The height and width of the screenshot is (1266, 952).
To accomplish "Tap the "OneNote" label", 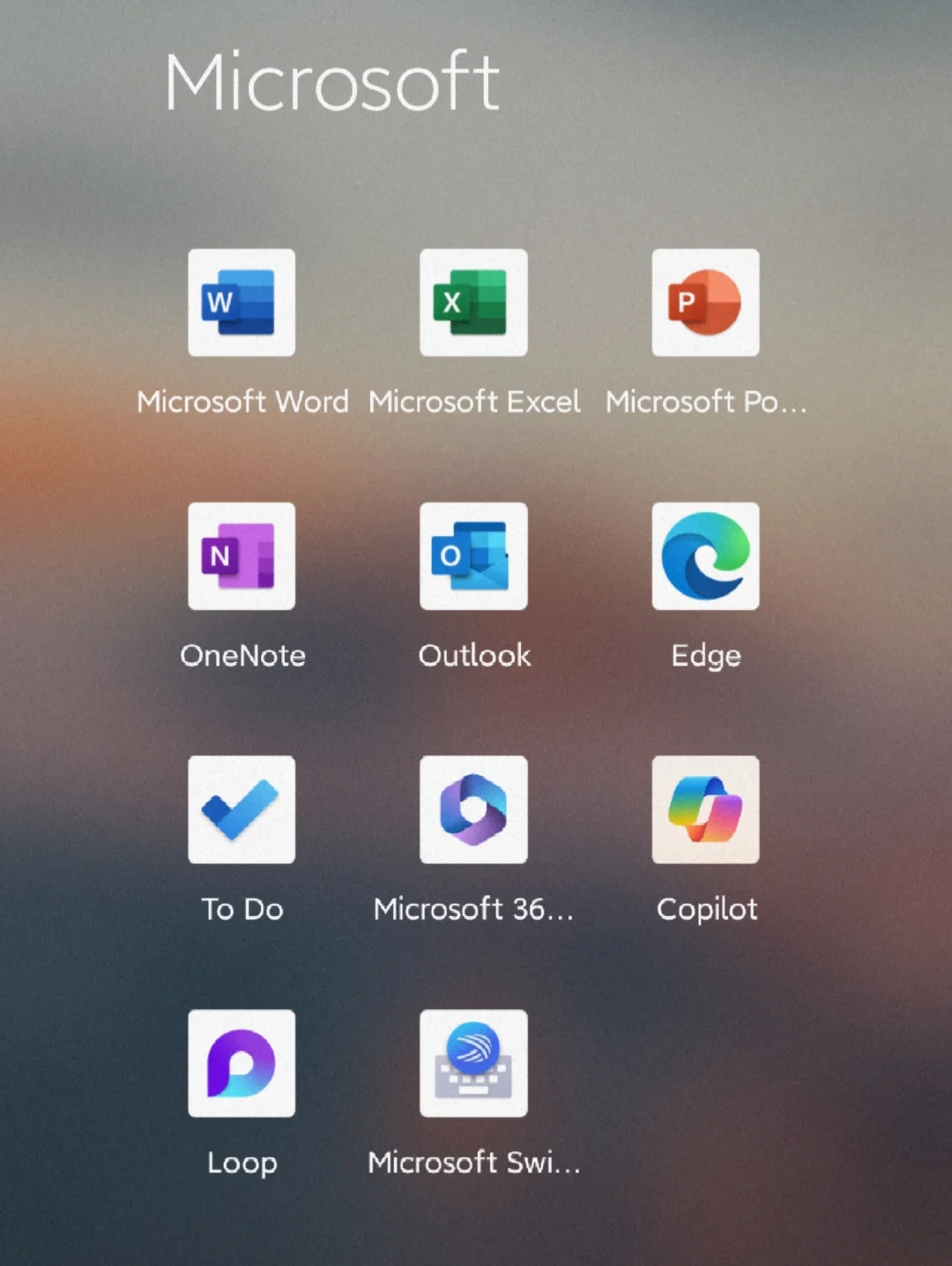I will (242, 655).
